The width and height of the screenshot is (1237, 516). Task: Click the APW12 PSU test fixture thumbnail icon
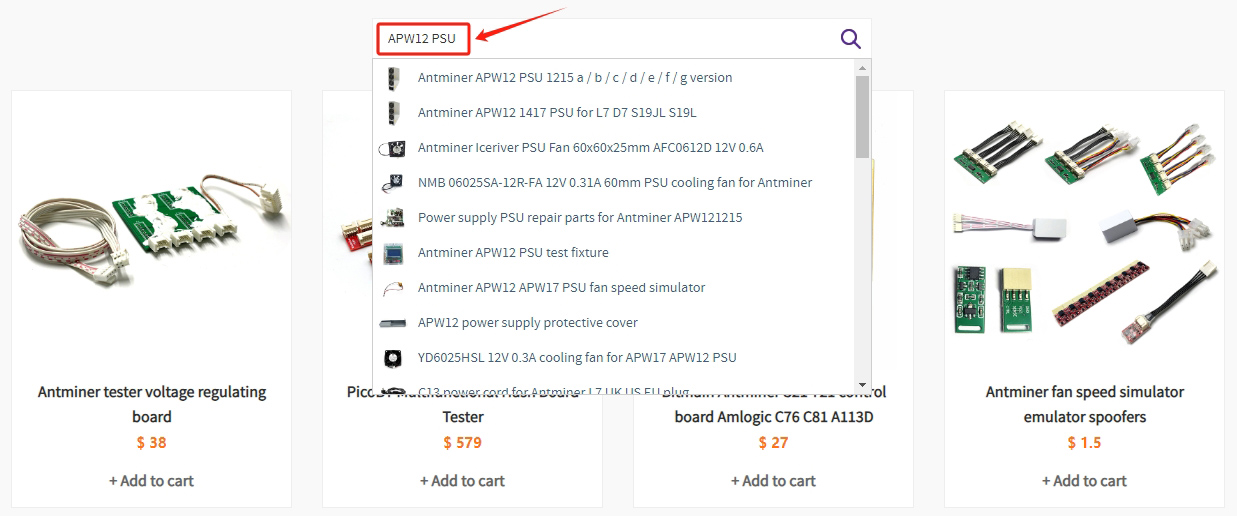point(392,253)
